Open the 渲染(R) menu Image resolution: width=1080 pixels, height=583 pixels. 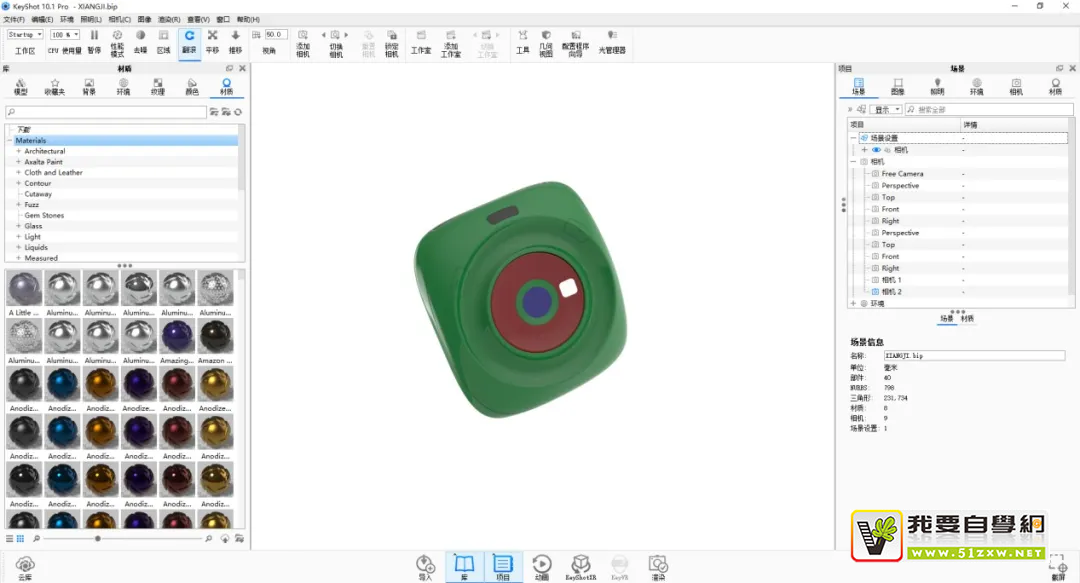169,19
